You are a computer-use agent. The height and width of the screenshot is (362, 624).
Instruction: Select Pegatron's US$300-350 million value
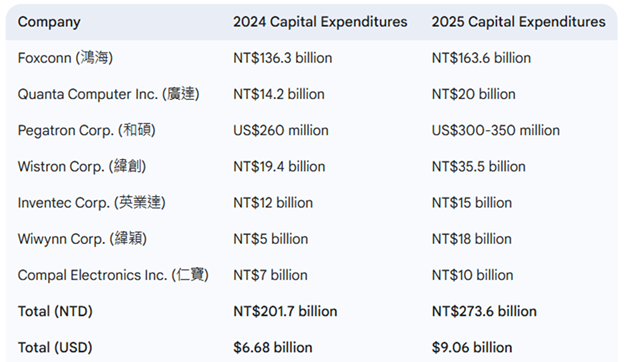click(x=495, y=130)
